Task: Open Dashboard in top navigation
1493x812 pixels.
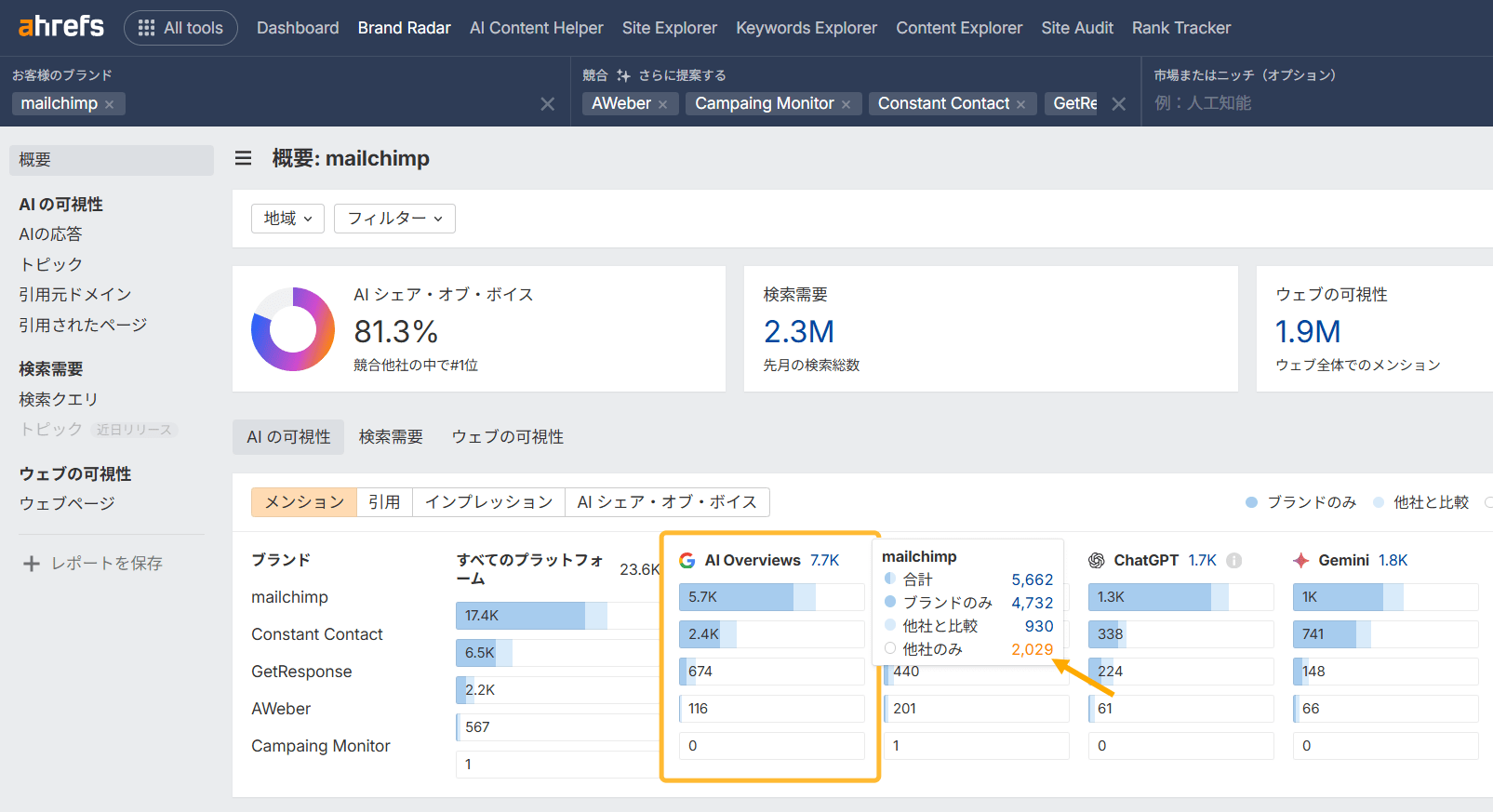Action: 298,28
